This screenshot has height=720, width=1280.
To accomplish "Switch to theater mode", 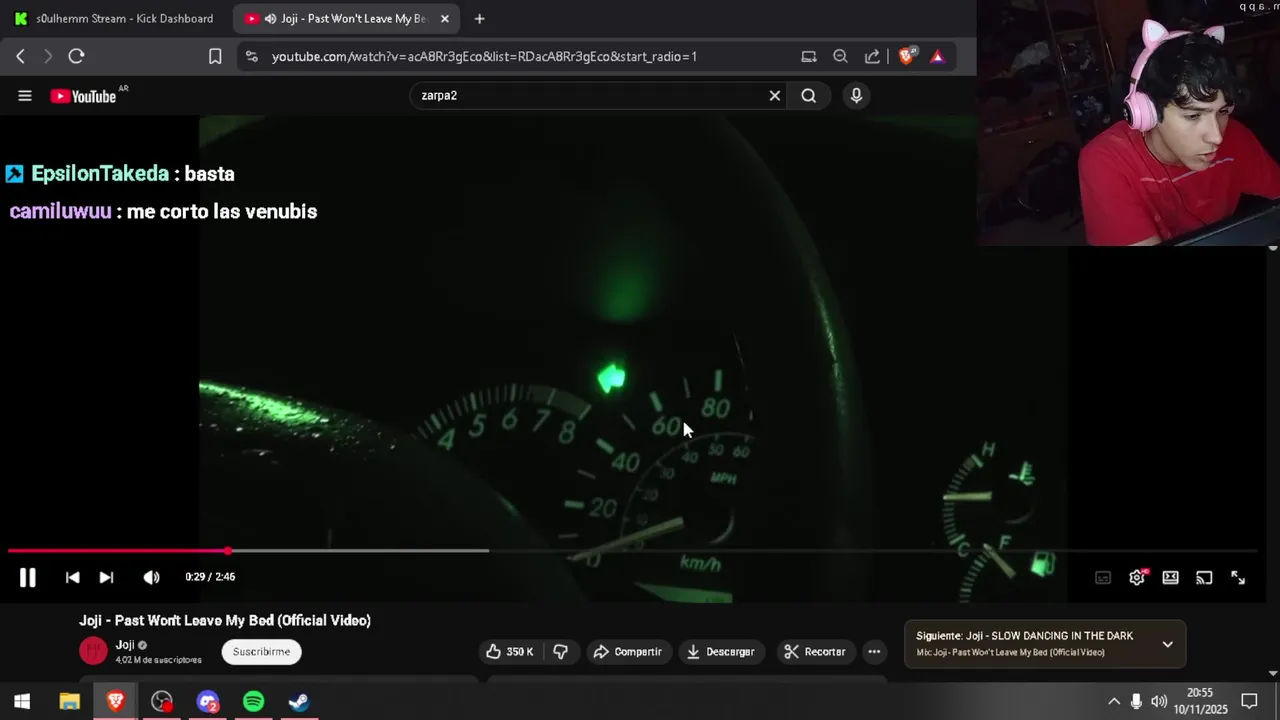I will point(1170,577).
